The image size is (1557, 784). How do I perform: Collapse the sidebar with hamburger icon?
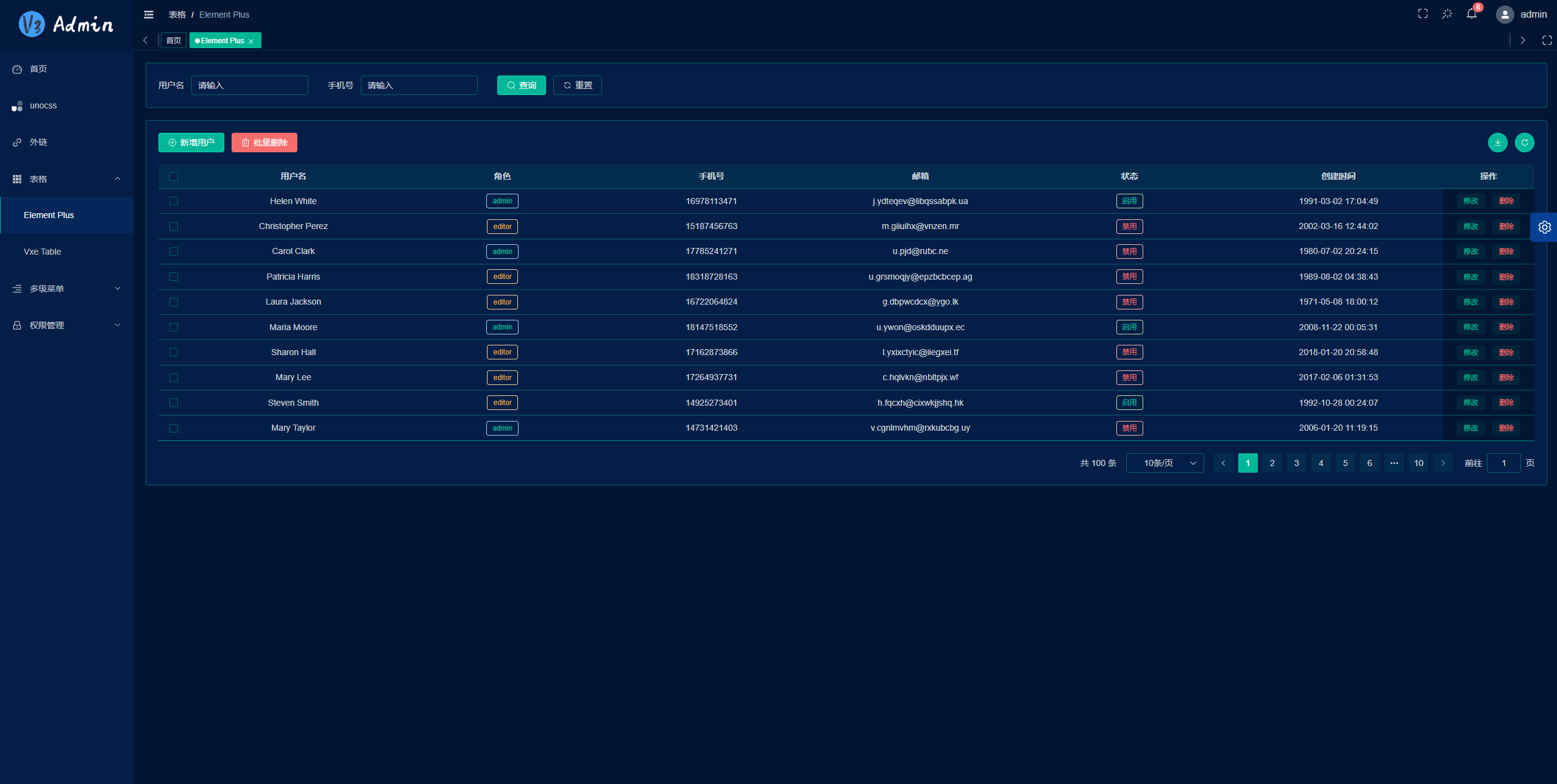pos(149,15)
